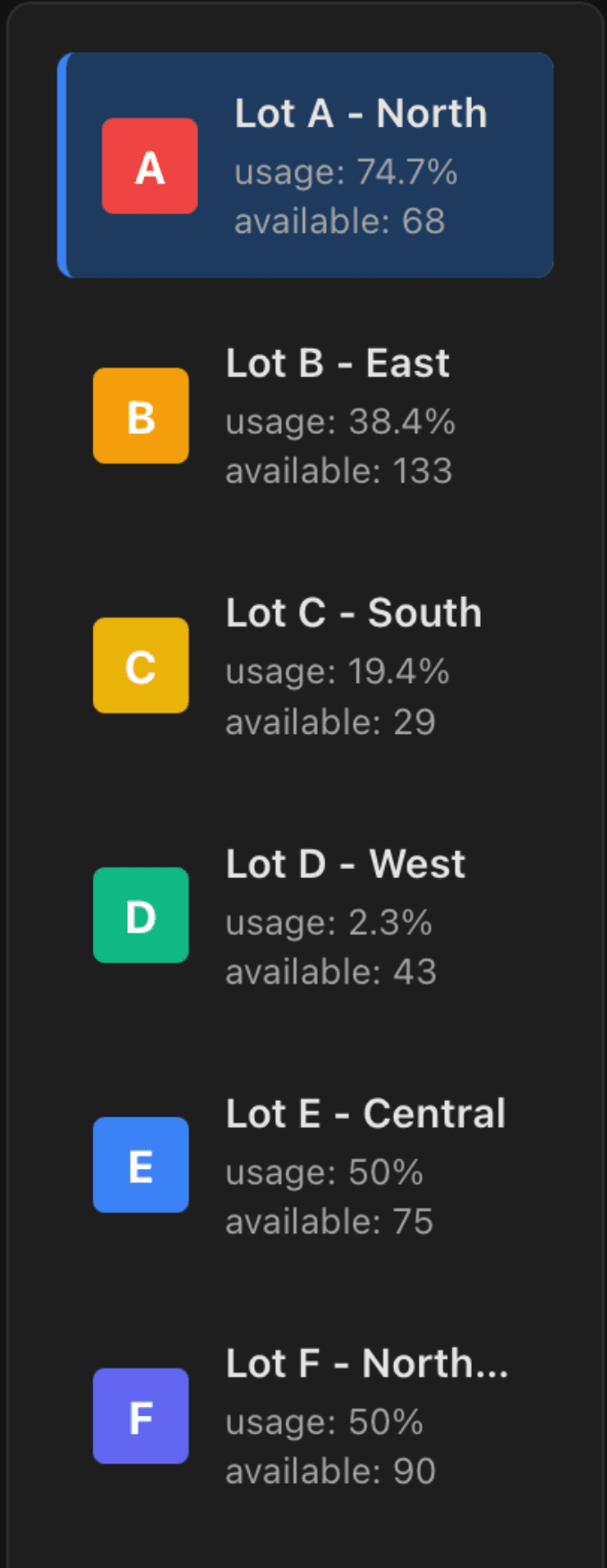607x1568 pixels.
Task: Click the purple Lot F badge
Action: pos(141,1417)
